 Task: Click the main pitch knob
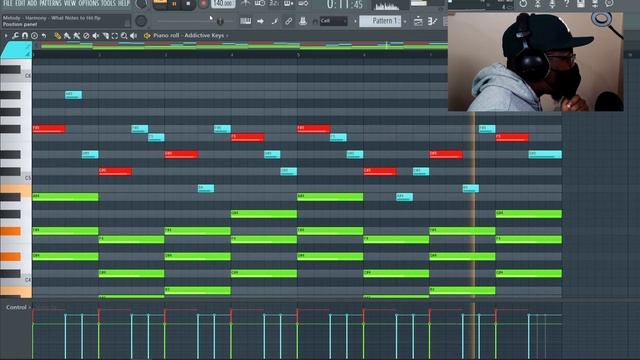tap(141, 21)
